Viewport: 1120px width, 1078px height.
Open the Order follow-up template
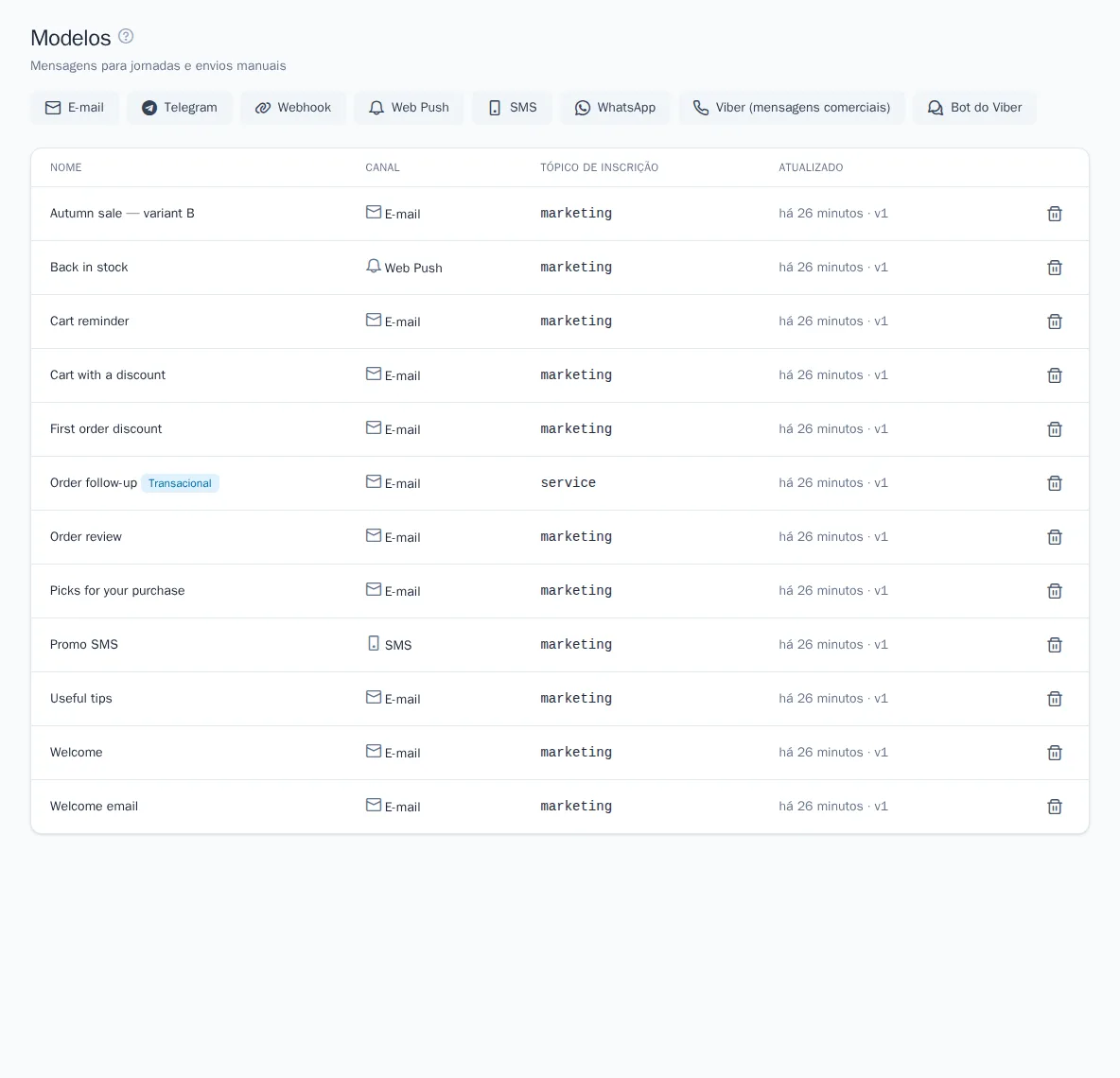(94, 482)
